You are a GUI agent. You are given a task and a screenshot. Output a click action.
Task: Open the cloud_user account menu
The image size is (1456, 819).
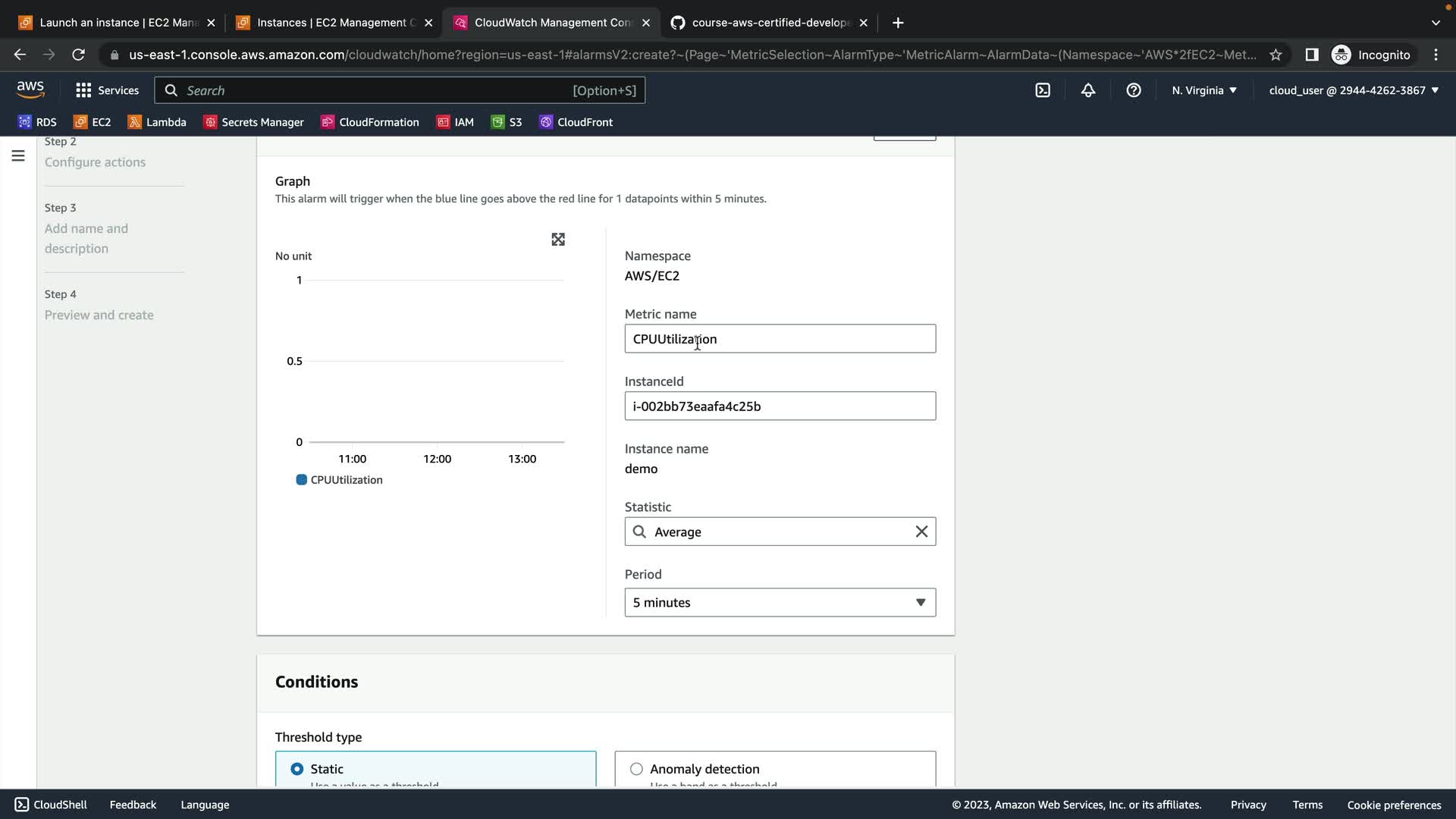coord(1354,90)
